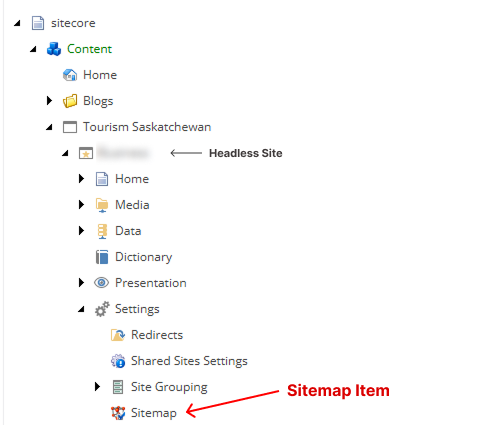Click the house icon under Content
Image resolution: width=494 pixels, height=425 pixels.
pos(70,75)
